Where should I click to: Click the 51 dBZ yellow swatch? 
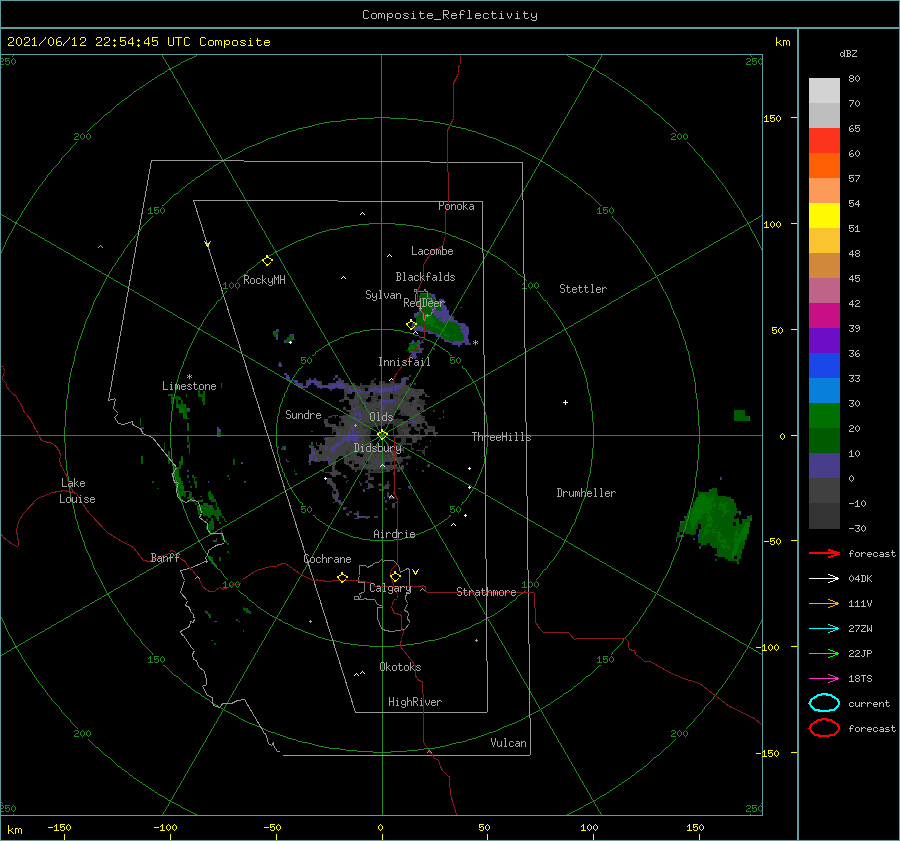coord(824,216)
